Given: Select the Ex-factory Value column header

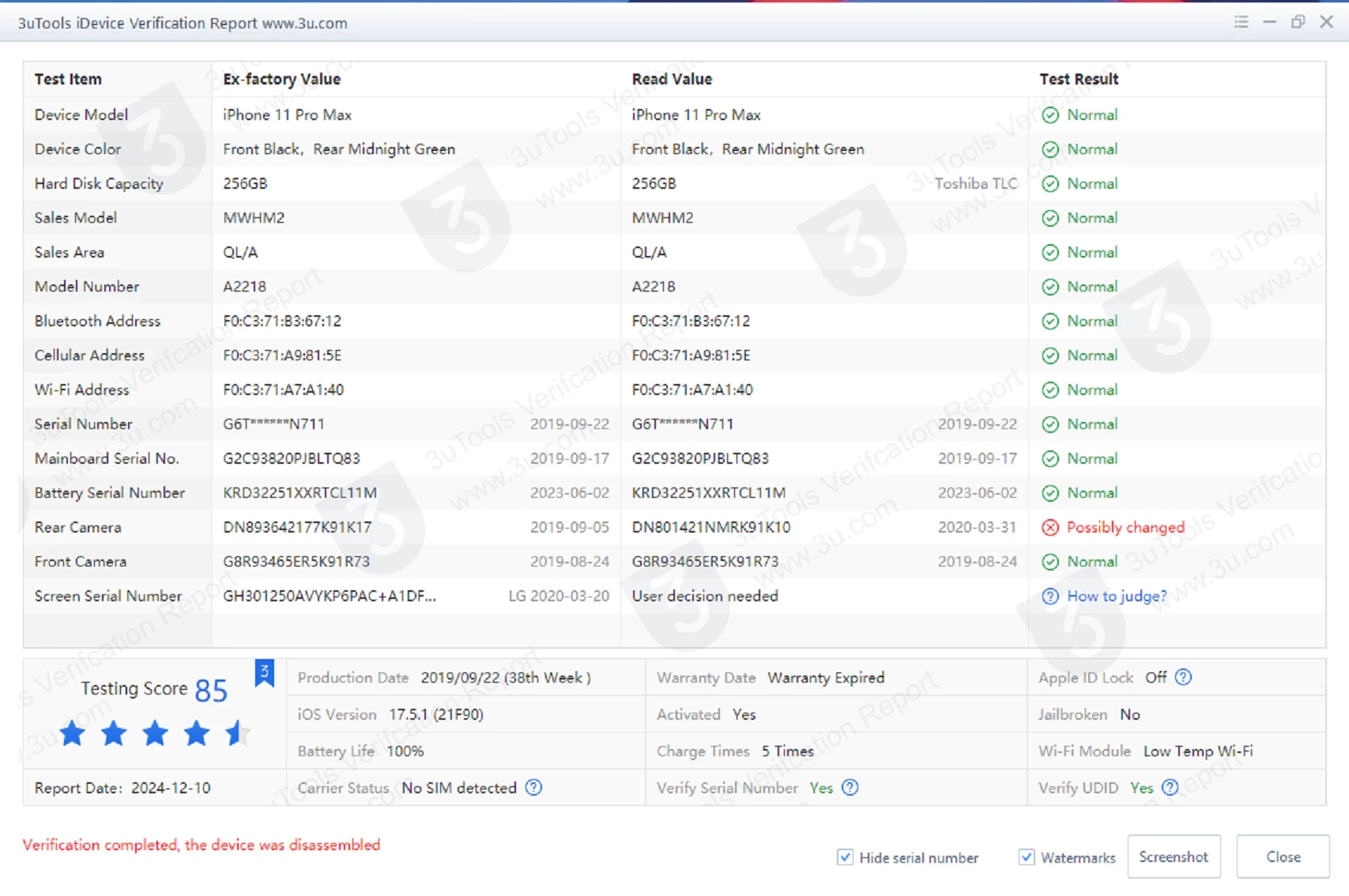Looking at the screenshot, I should [281, 79].
